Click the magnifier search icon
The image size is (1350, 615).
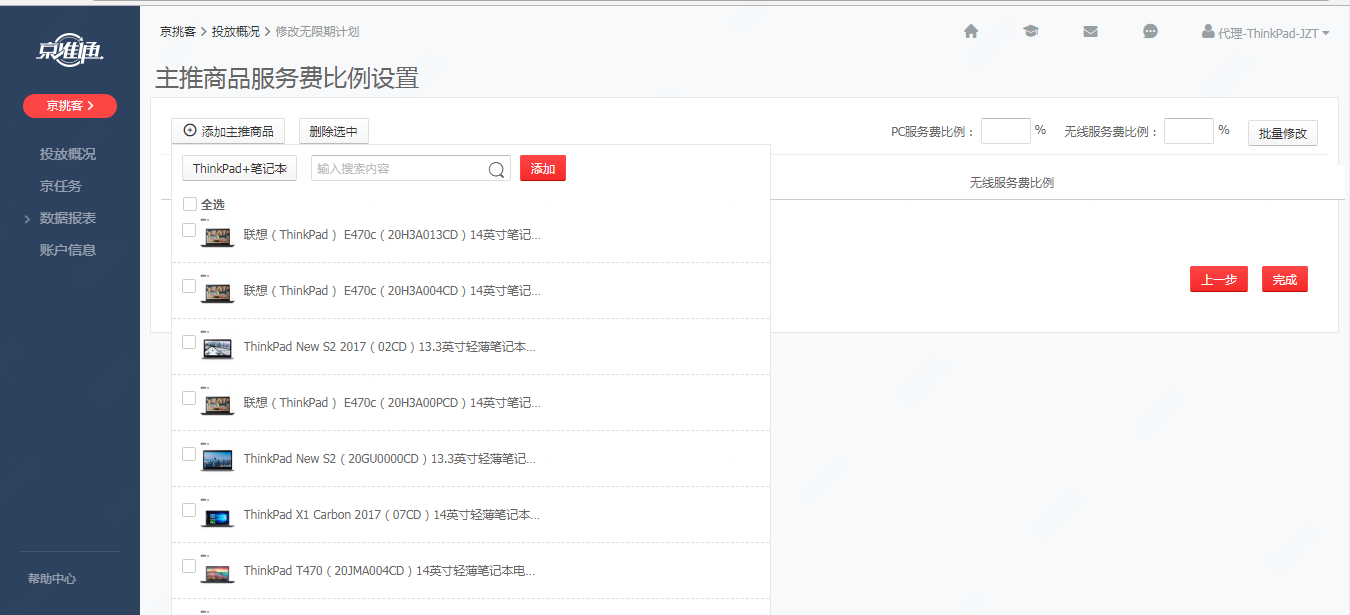496,170
